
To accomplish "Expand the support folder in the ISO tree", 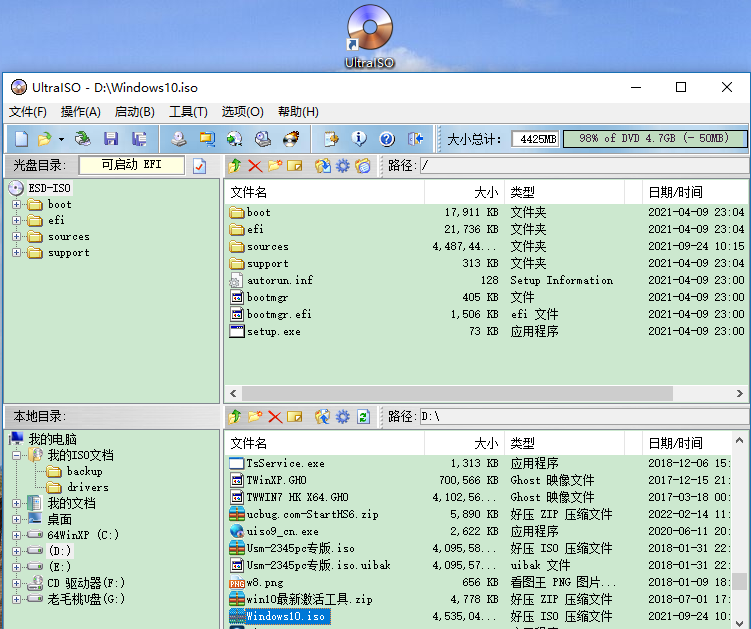I will click(17, 252).
